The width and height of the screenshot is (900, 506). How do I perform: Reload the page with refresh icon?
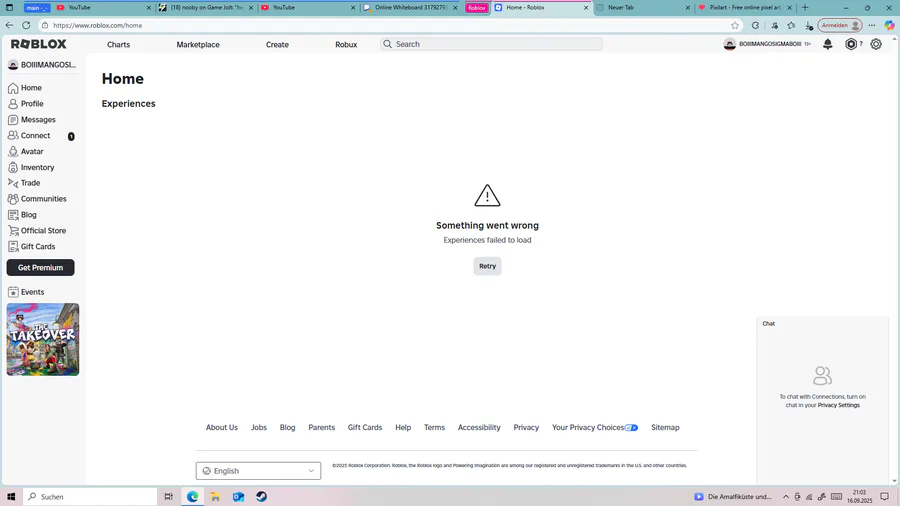26,25
